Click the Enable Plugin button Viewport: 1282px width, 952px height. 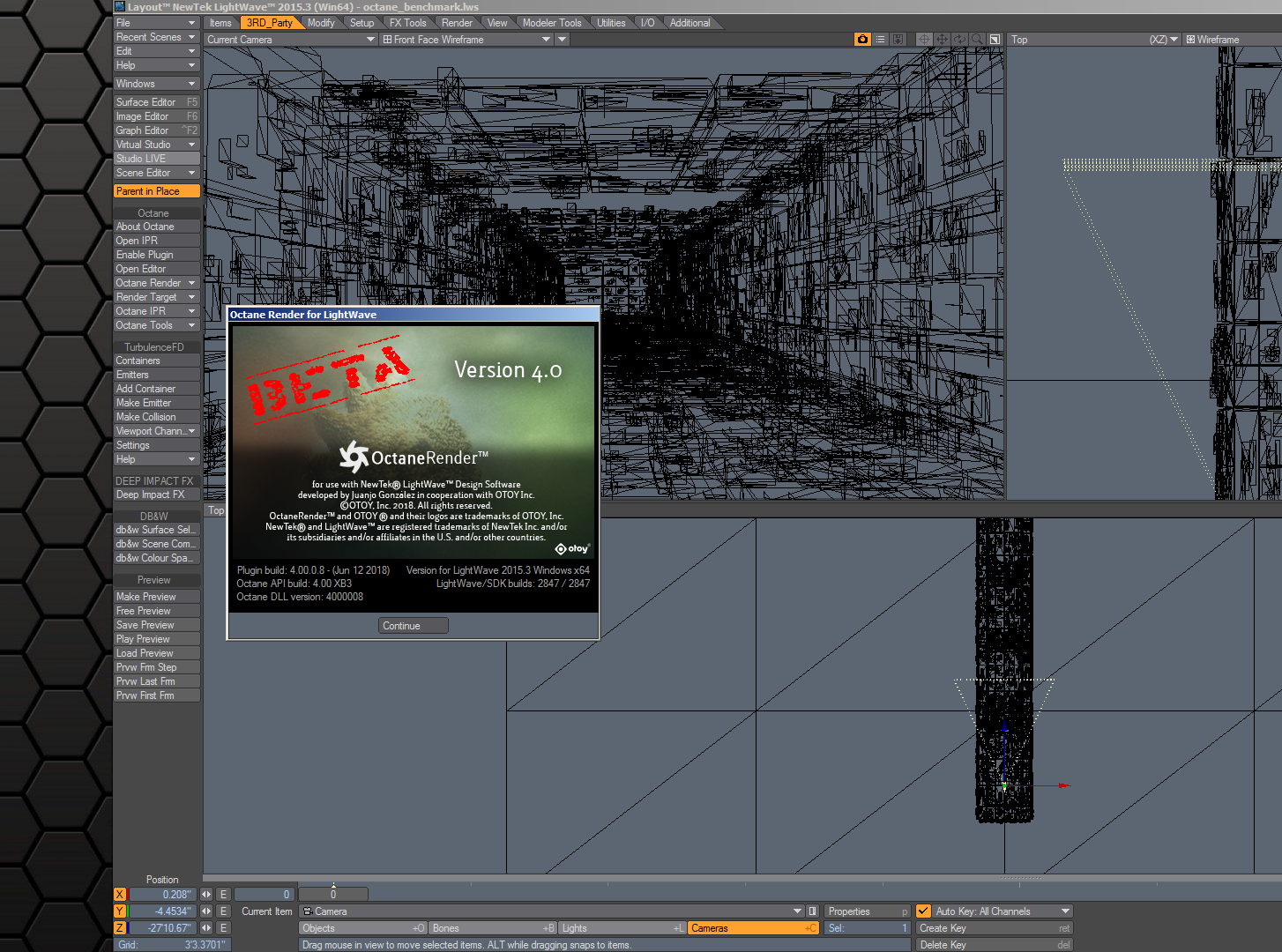[x=157, y=255]
